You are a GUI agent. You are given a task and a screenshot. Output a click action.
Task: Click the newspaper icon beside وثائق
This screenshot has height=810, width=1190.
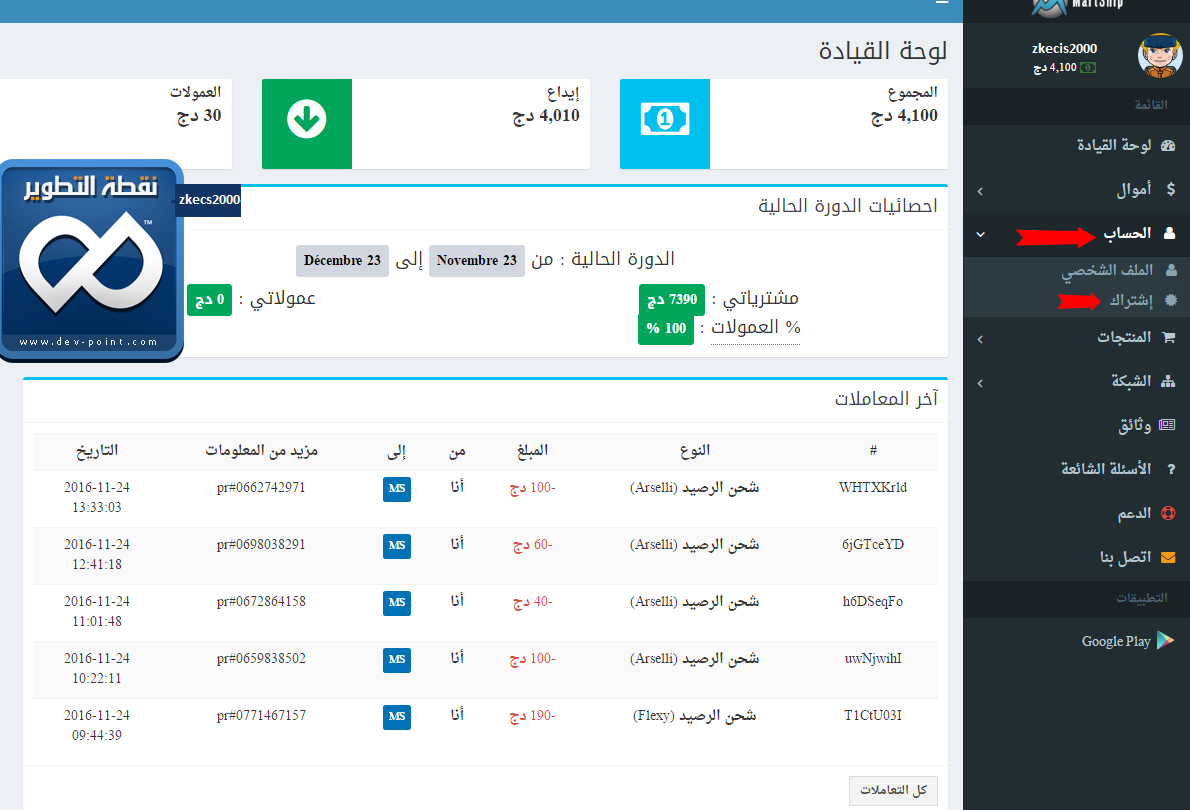pyautogui.click(x=1167, y=424)
